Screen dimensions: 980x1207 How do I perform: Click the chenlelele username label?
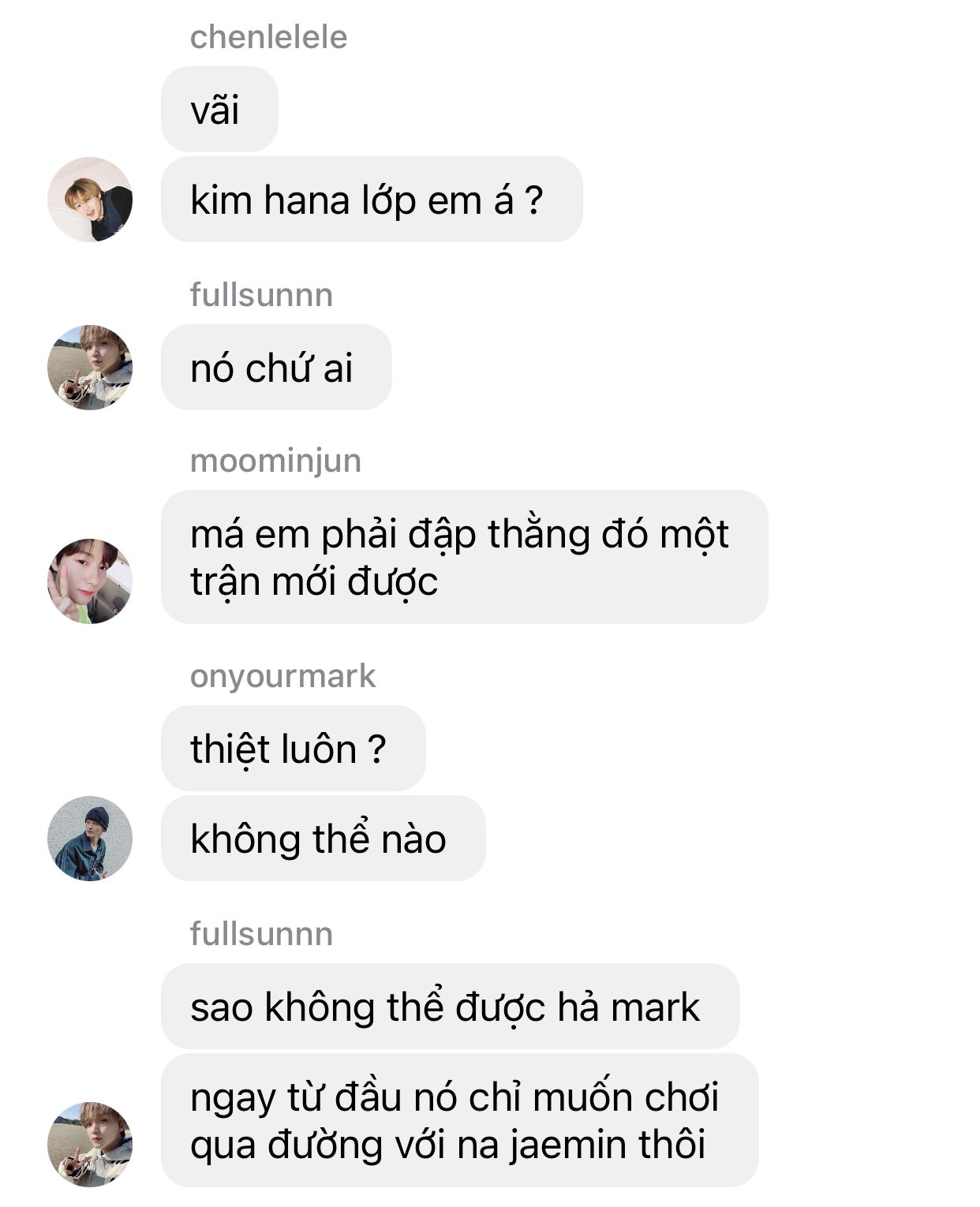[268, 37]
